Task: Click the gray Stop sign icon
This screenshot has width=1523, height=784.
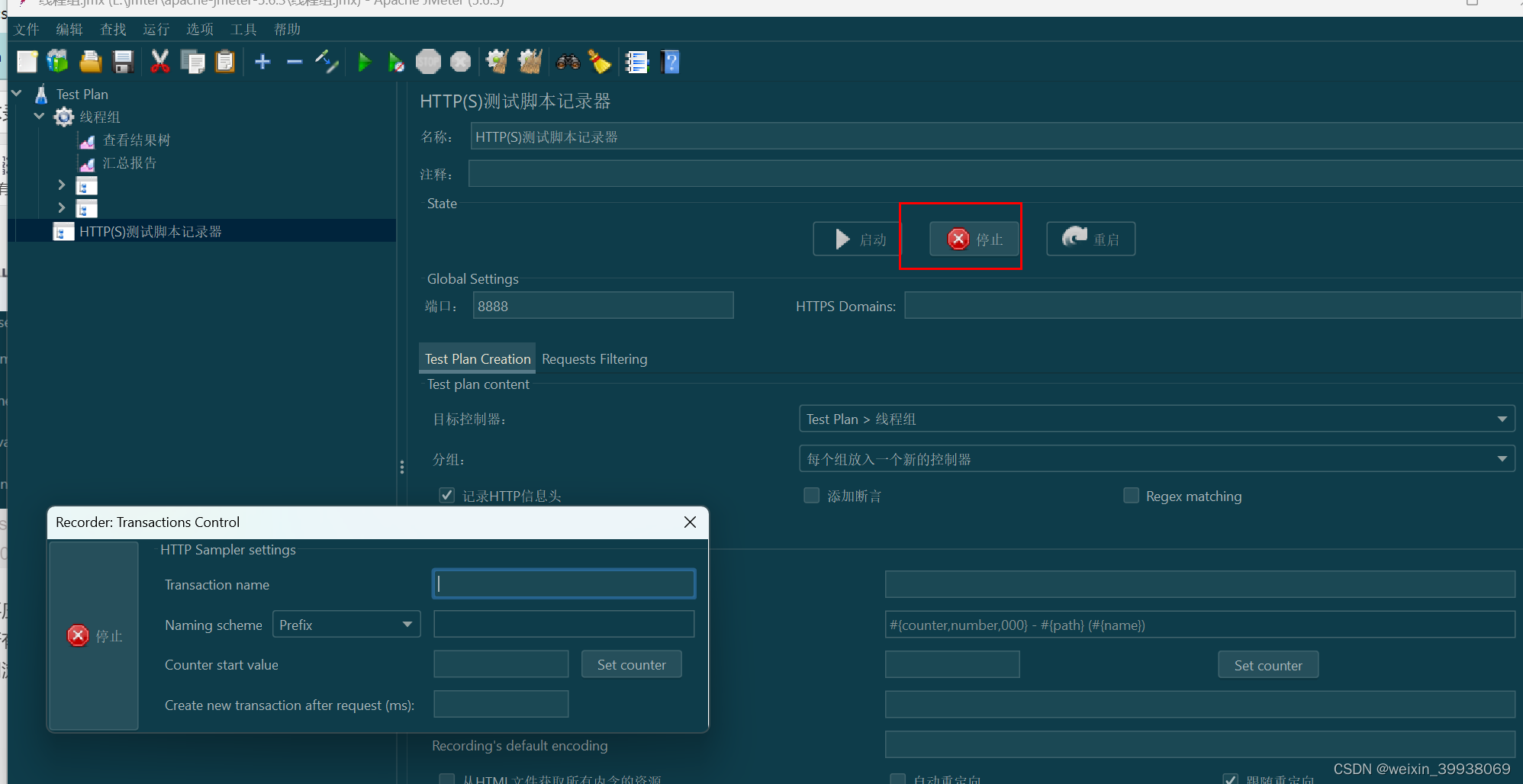Action: 428,62
